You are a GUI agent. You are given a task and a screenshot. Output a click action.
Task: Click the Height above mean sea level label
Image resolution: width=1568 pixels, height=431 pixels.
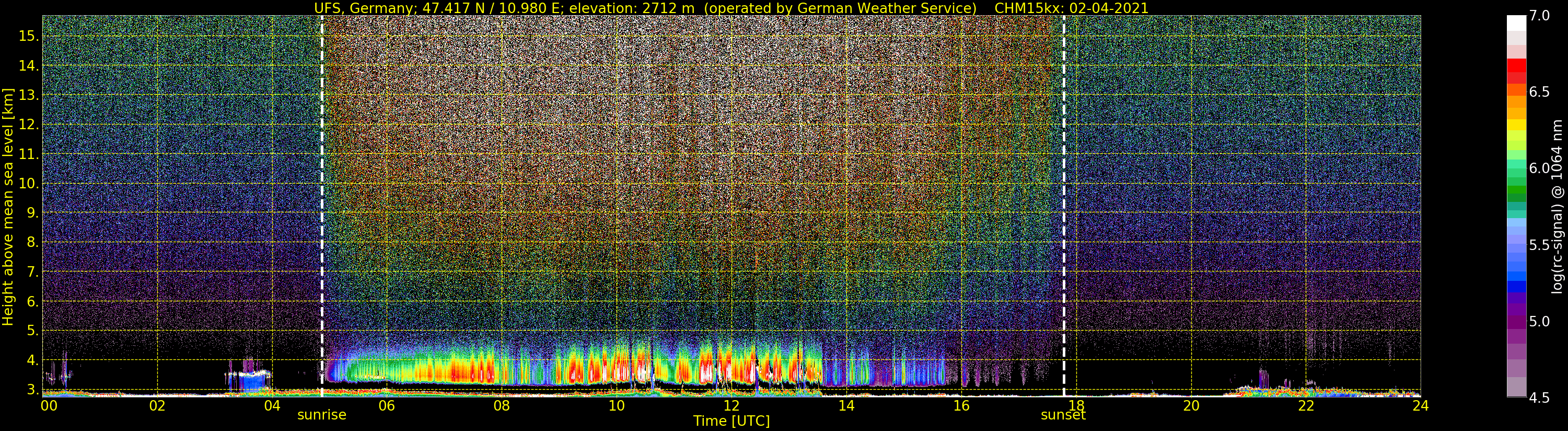(x=8, y=207)
